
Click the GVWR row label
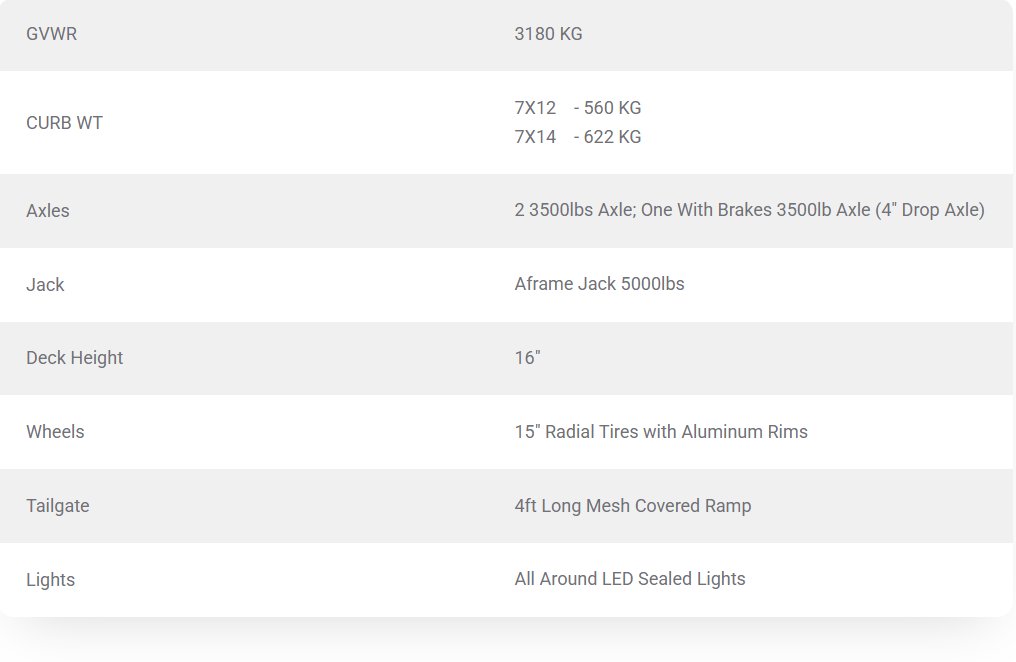pyautogui.click(x=51, y=34)
